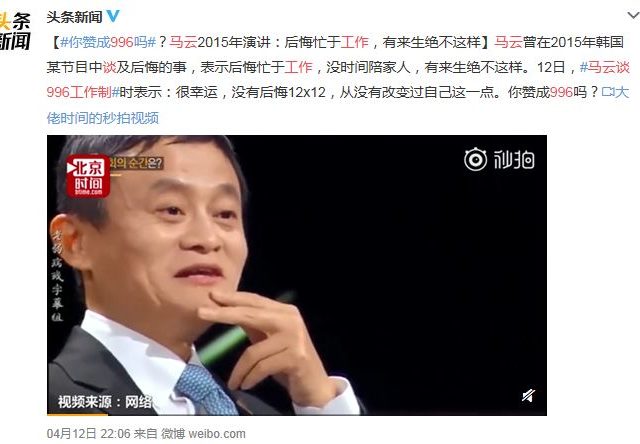
Task: Seek the orange video progress bar
Action: (x=78, y=414)
